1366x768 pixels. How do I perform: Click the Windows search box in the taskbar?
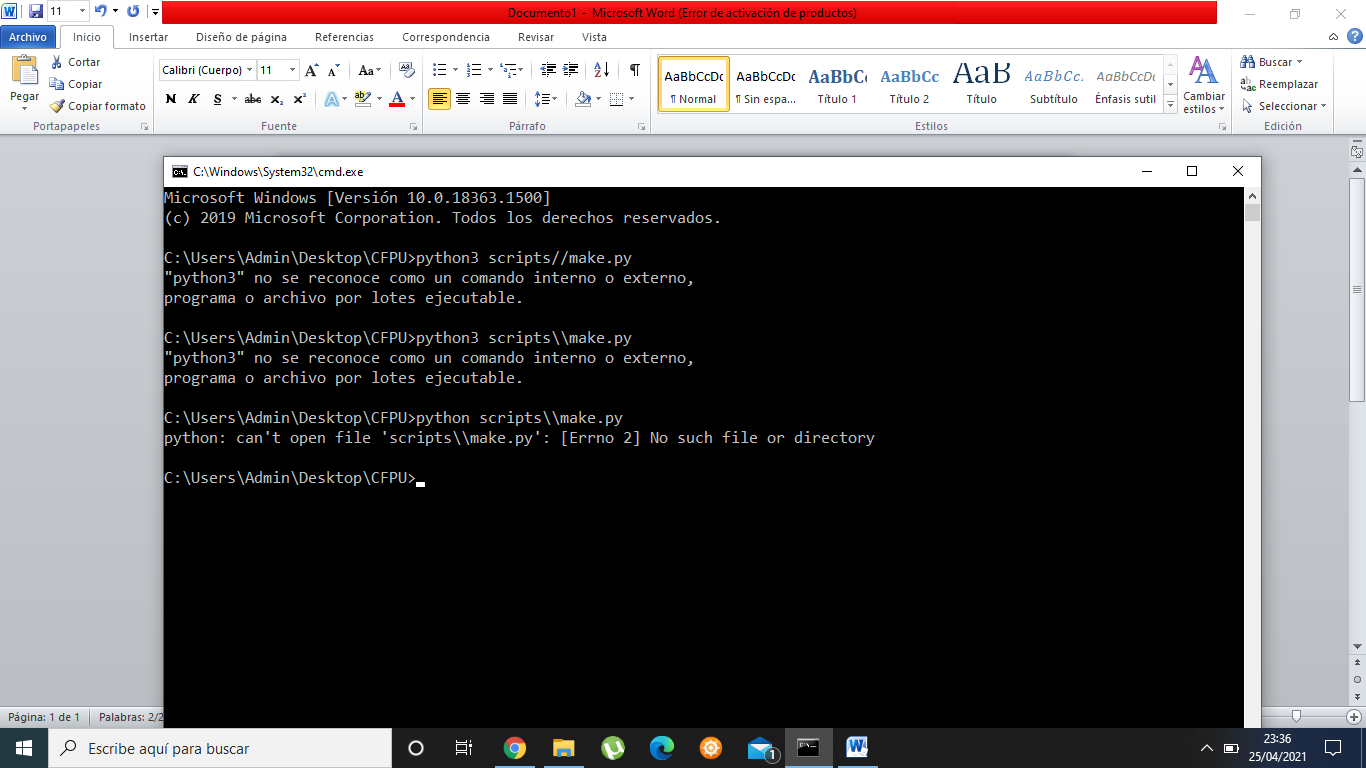click(x=220, y=748)
